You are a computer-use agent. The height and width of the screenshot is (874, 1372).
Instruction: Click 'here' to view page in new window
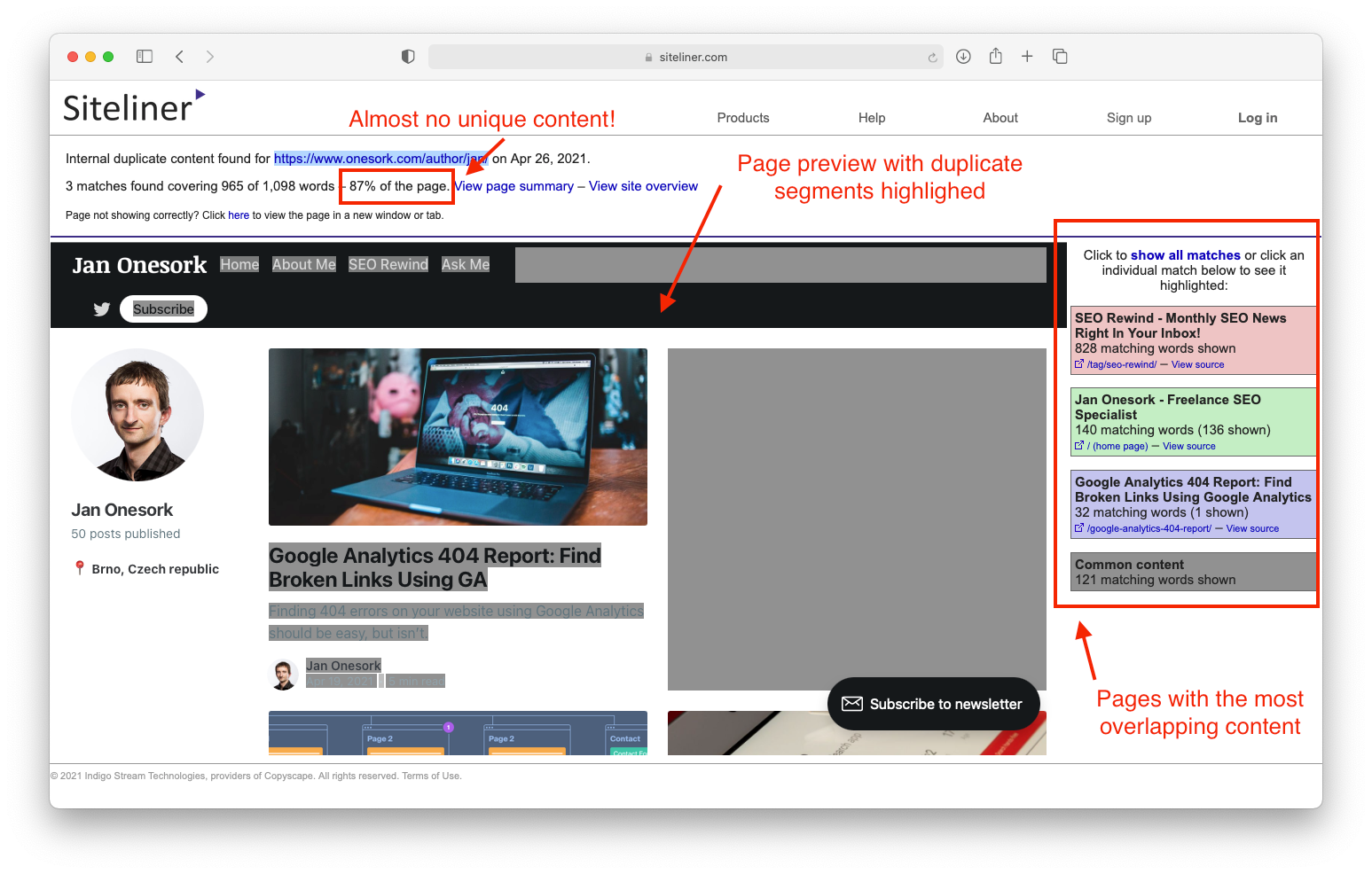[239, 215]
